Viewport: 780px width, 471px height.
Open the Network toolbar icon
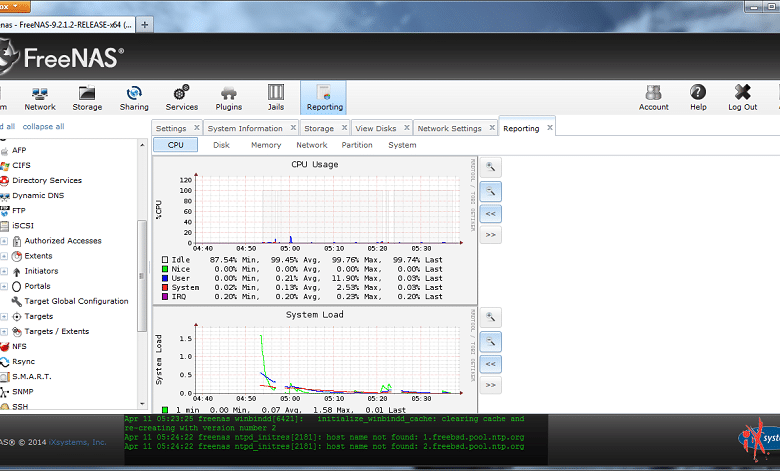[40, 97]
